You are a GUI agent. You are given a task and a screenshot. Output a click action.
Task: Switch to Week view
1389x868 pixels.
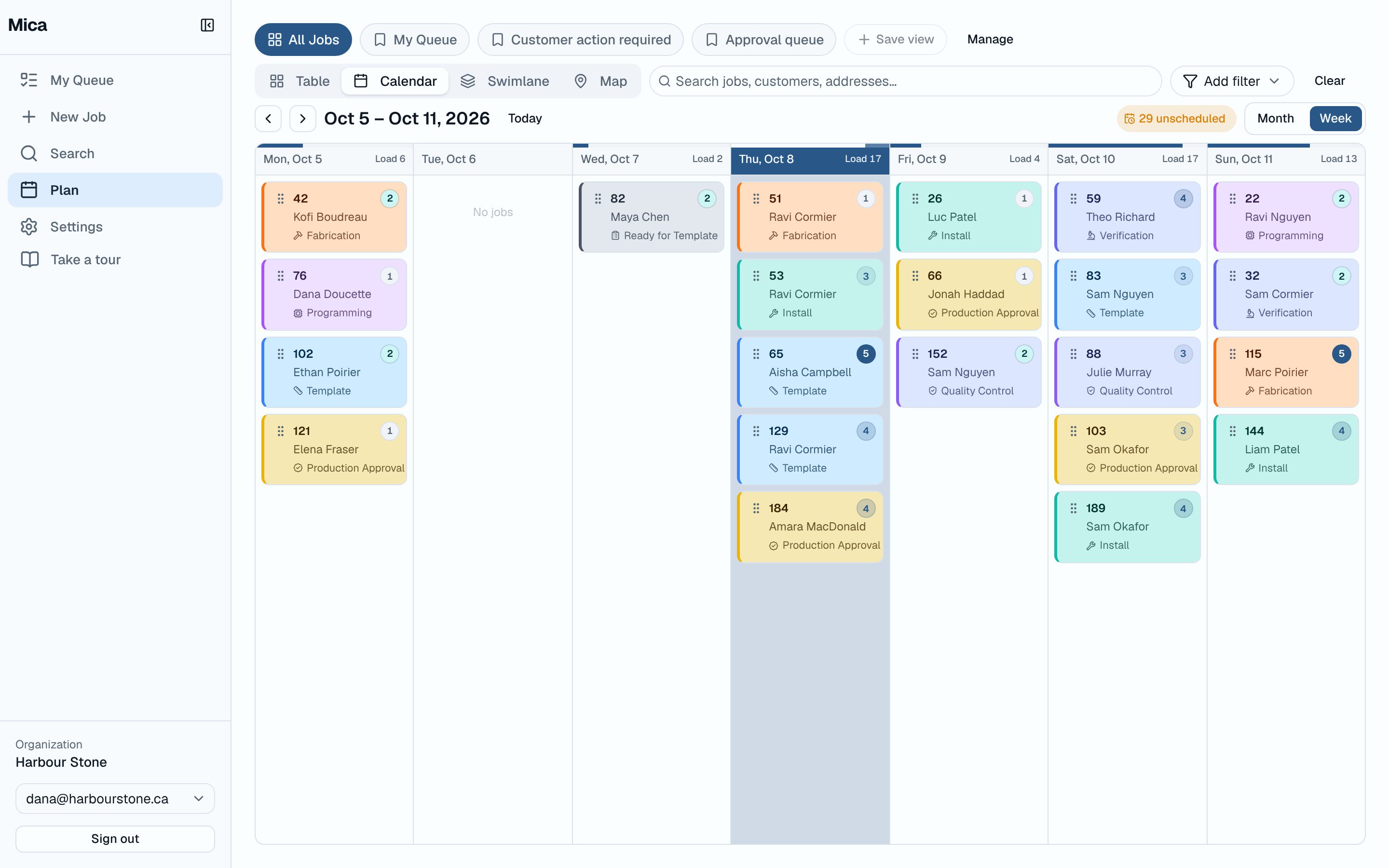(1335, 118)
